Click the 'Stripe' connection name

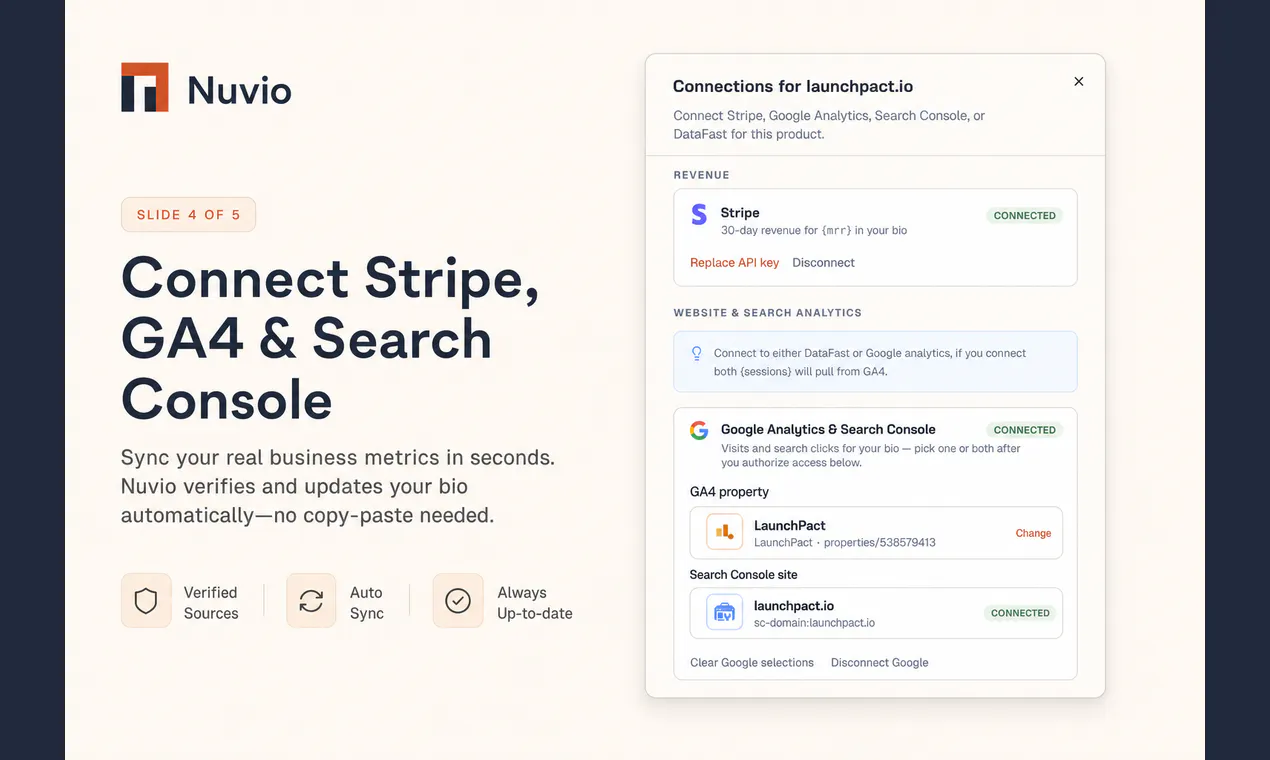[x=740, y=213]
